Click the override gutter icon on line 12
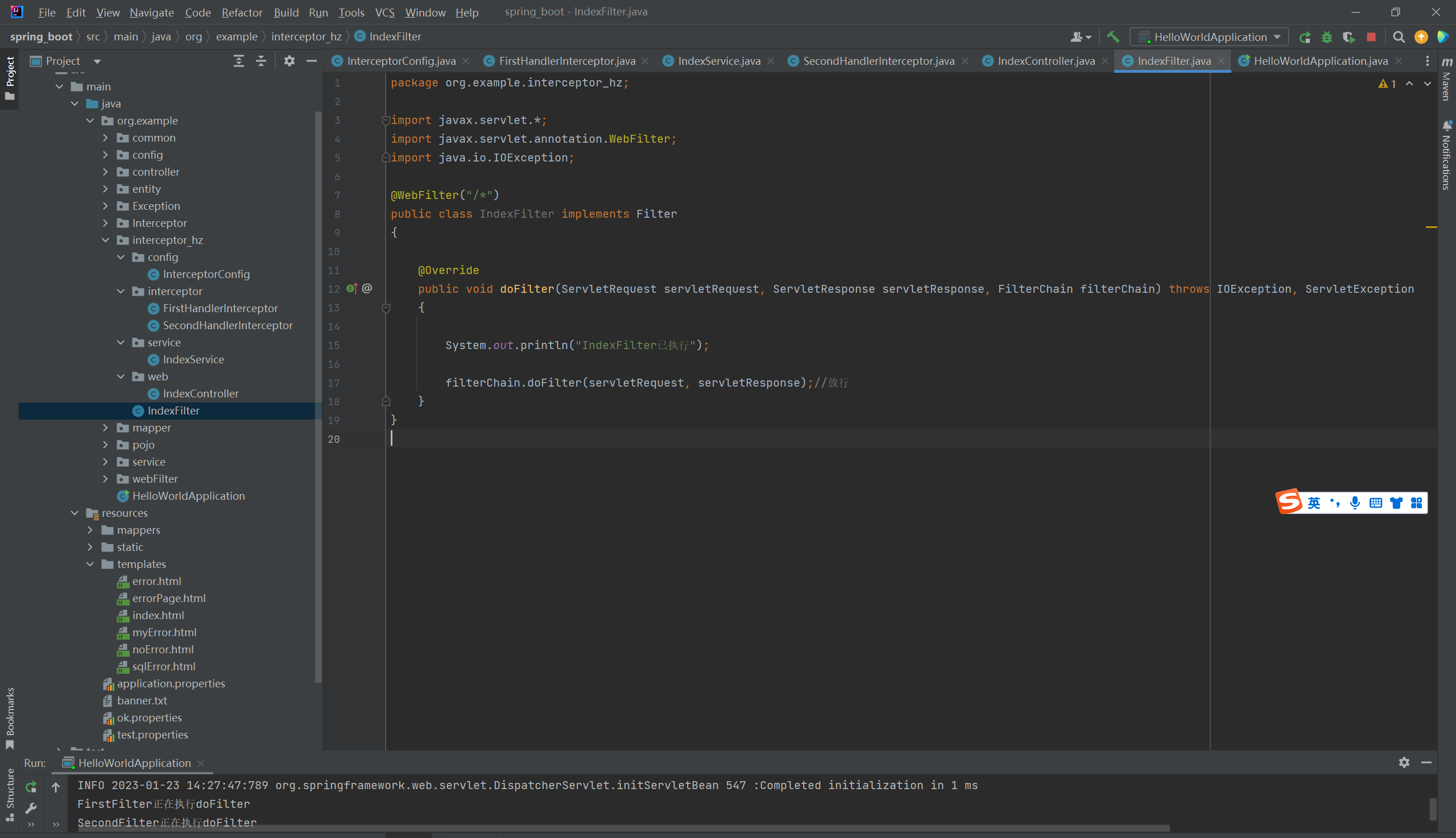Image resolution: width=1456 pixels, height=838 pixels. click(x=351, y=288)
